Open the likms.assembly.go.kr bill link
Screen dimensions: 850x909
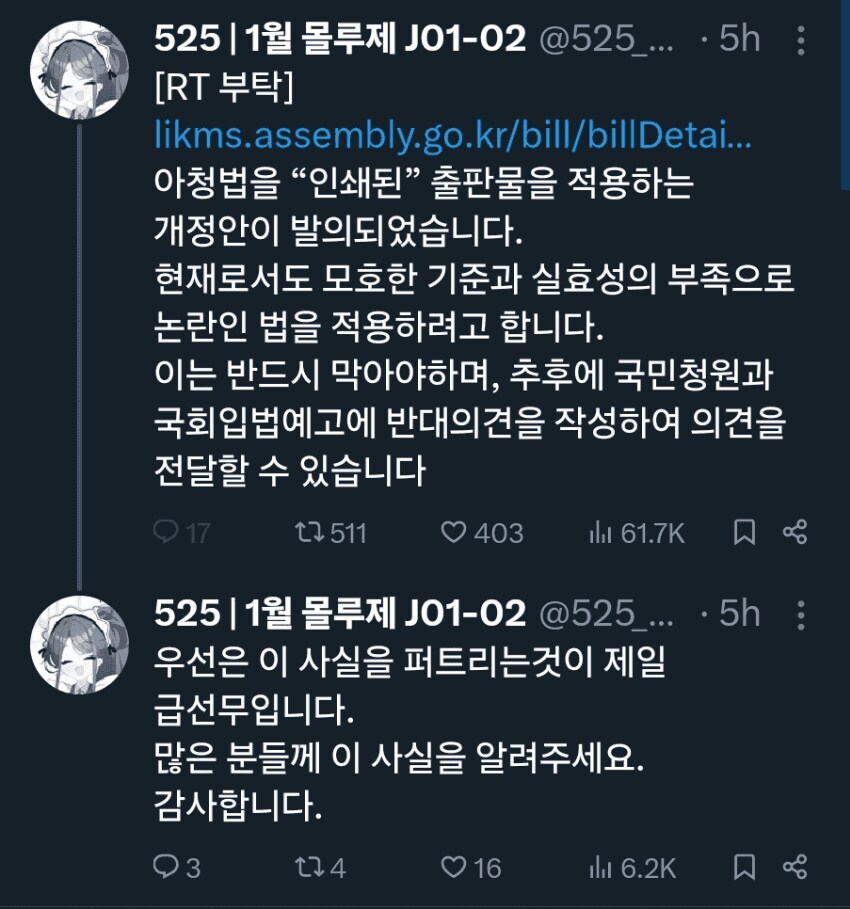coord(453,135)
